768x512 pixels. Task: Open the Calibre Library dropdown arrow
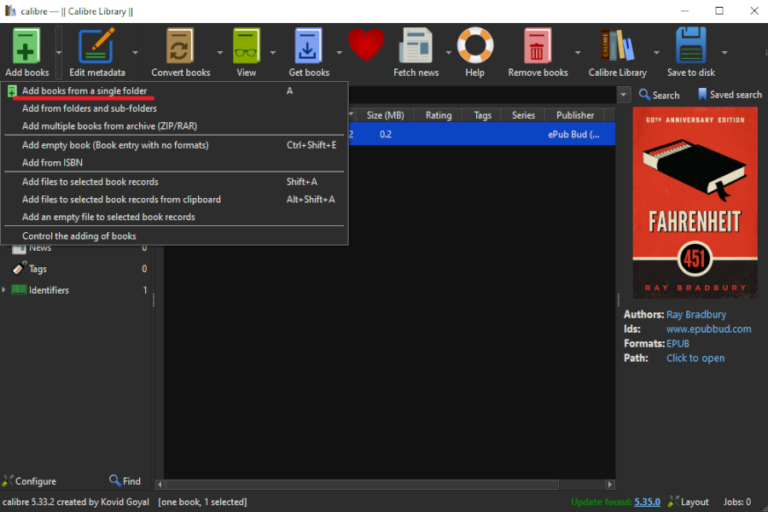point(656,52)
